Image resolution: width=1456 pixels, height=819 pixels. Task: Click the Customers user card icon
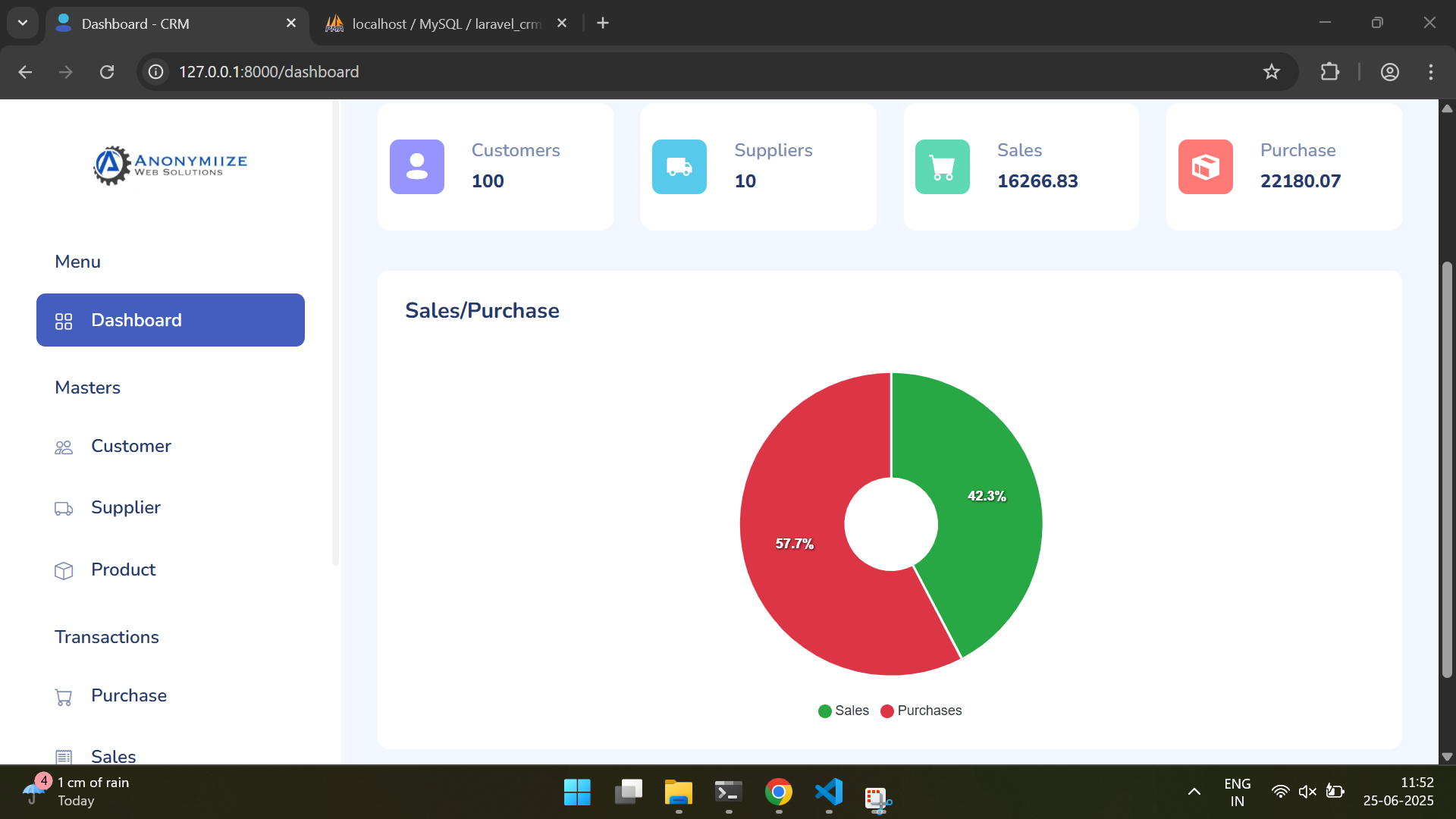pos(417,167)
